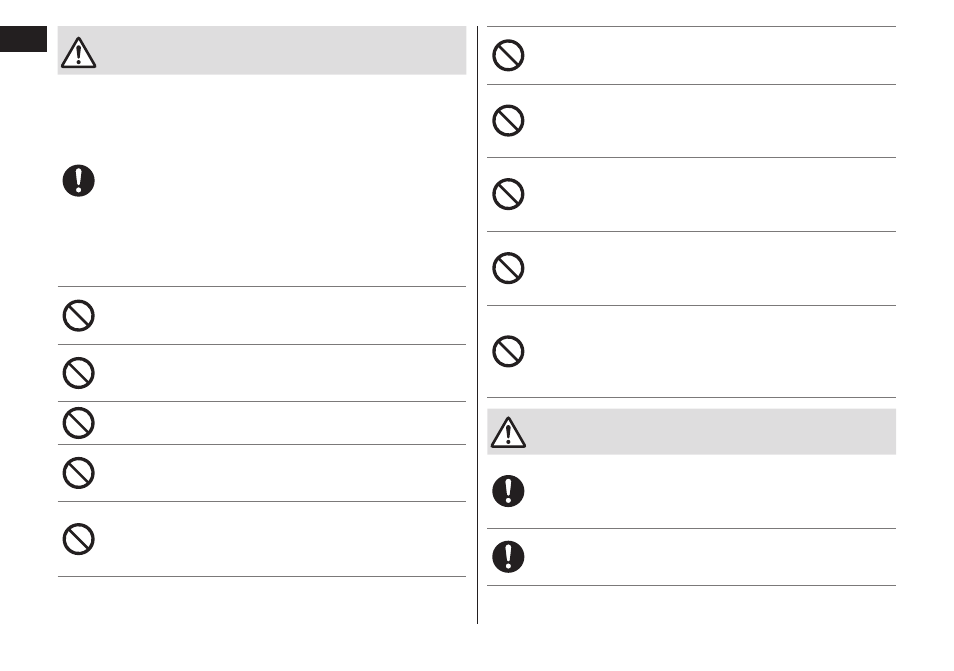
Task: Select the third prohibition sign in the right column
Action: tap(508, 194)
